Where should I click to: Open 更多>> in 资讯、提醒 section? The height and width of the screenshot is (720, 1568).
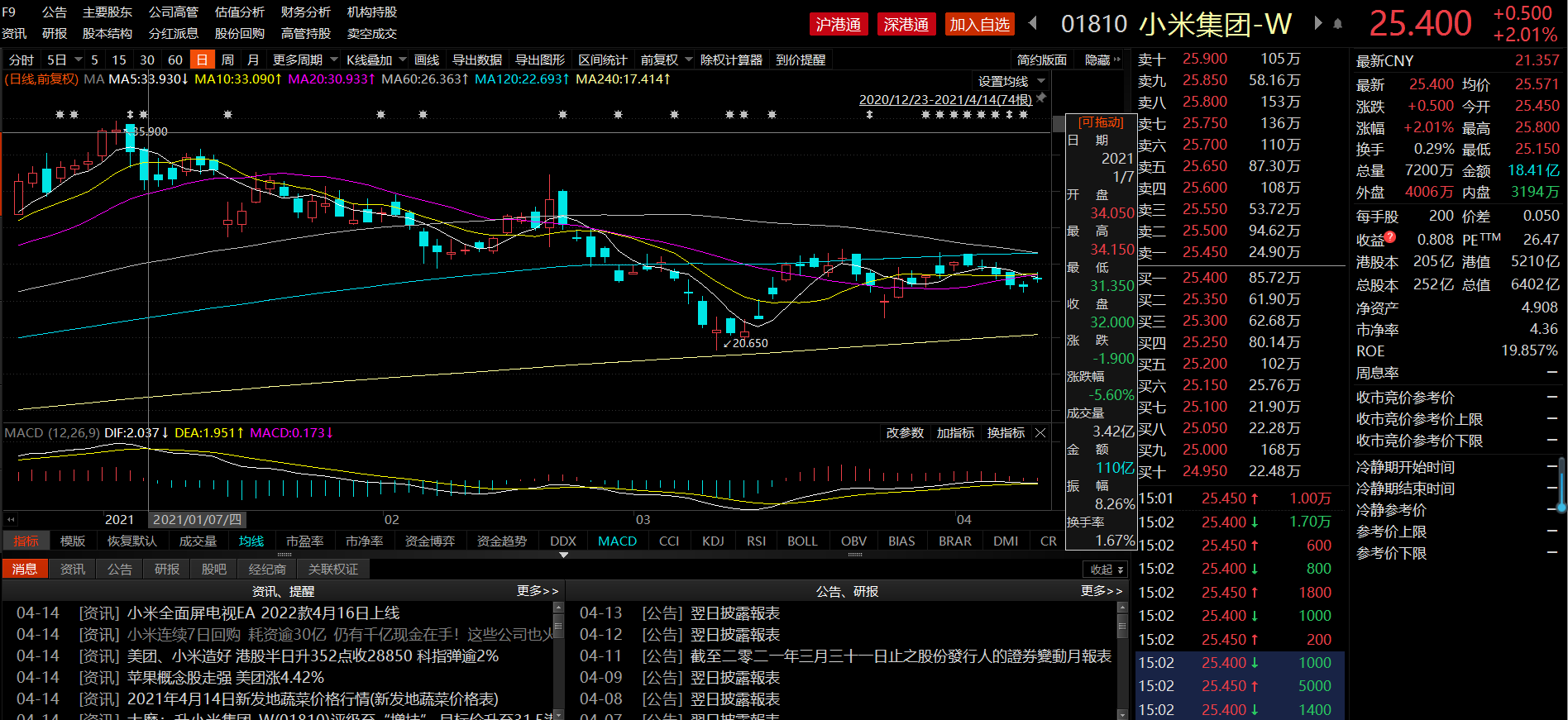pos(538,591)
